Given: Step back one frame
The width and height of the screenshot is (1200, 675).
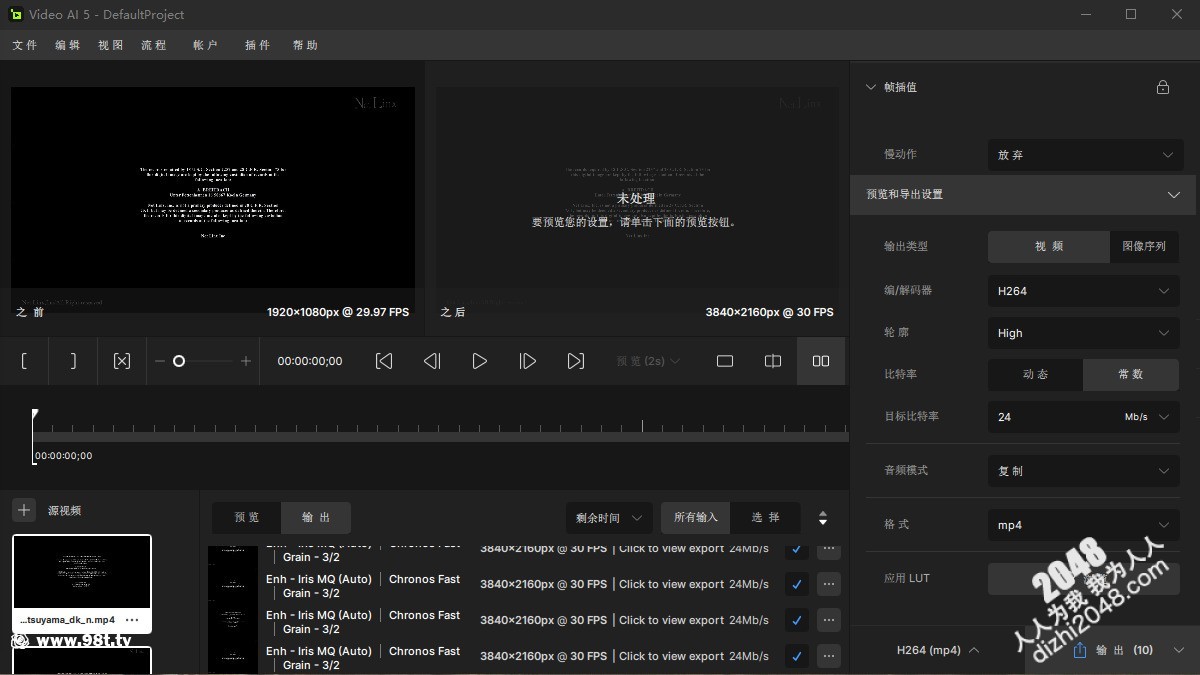Looking at the screenshot, I should click(432, 361).
